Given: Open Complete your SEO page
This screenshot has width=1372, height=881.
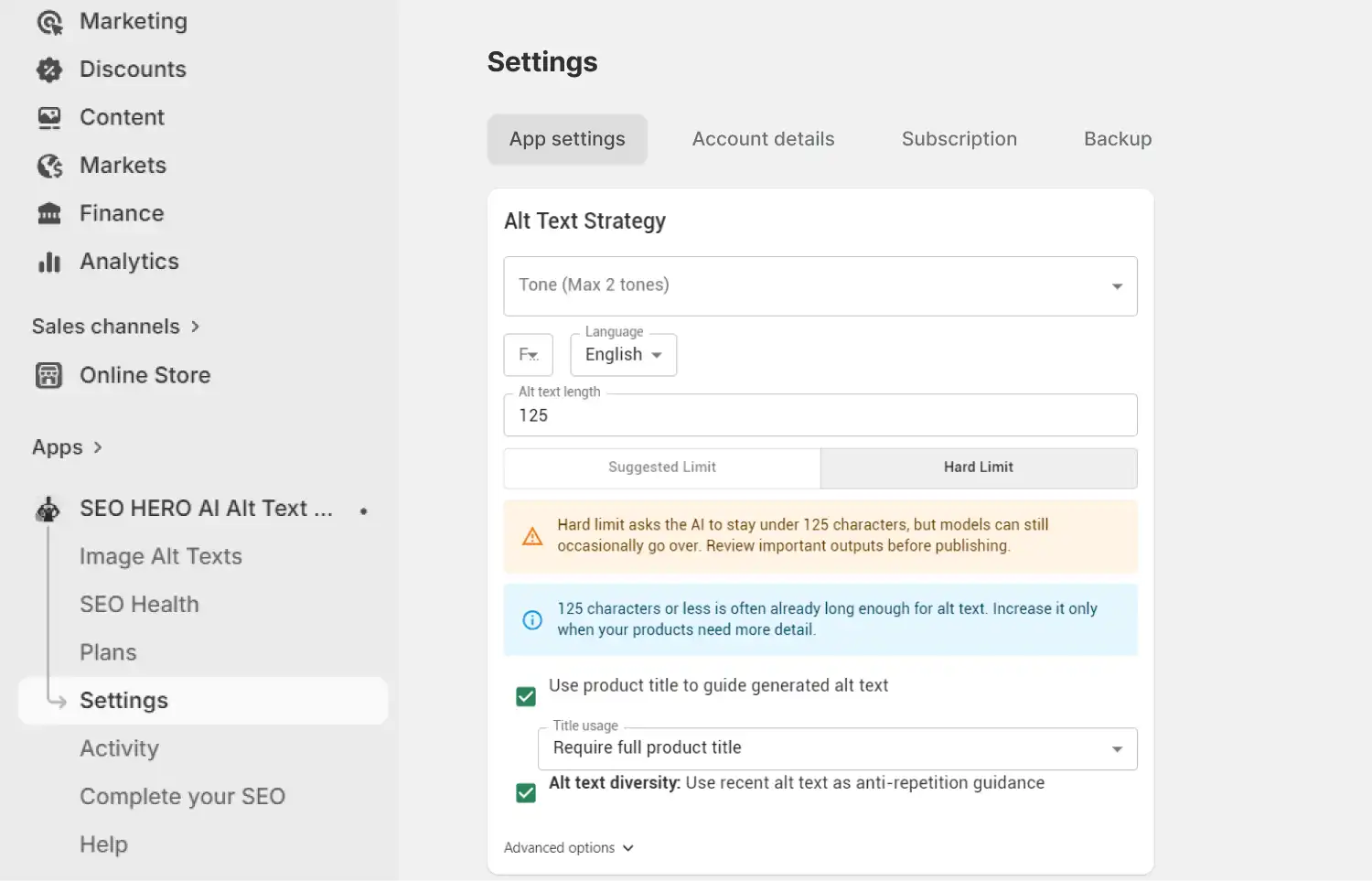Looking at the screenshot, I should coord(183,797).
